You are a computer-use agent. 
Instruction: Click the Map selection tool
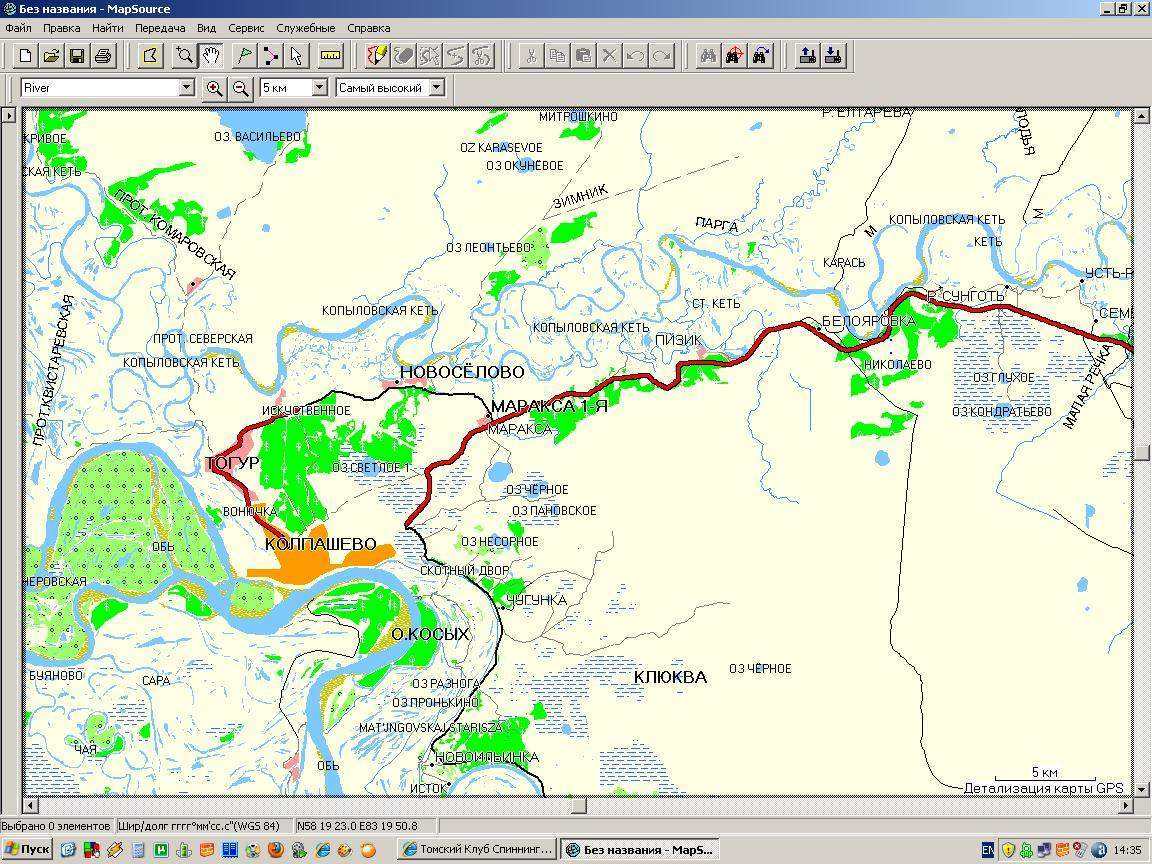[x=151, y=56]
